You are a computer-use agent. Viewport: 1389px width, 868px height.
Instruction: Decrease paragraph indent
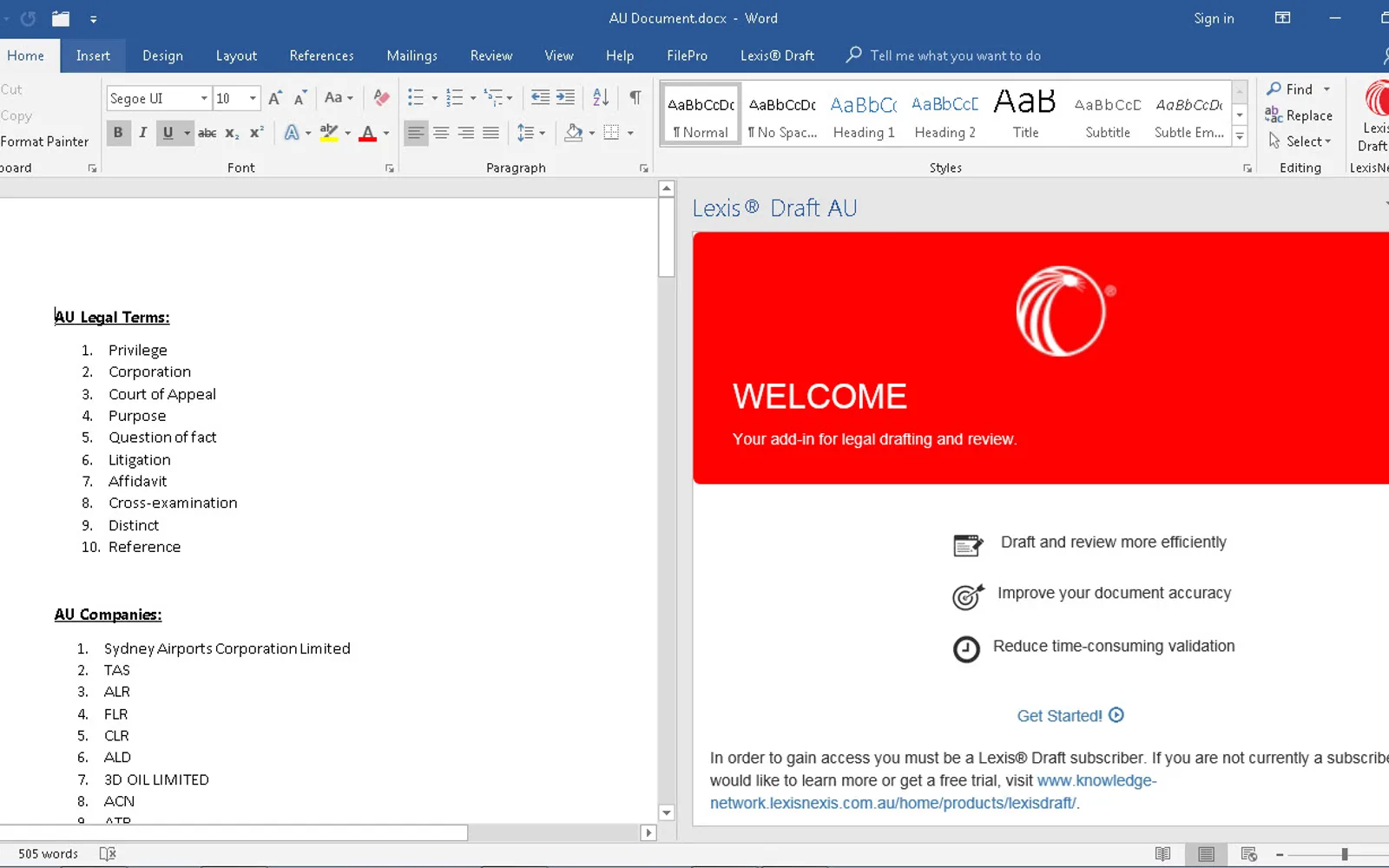pyautogui.click(x=540, y=97)
